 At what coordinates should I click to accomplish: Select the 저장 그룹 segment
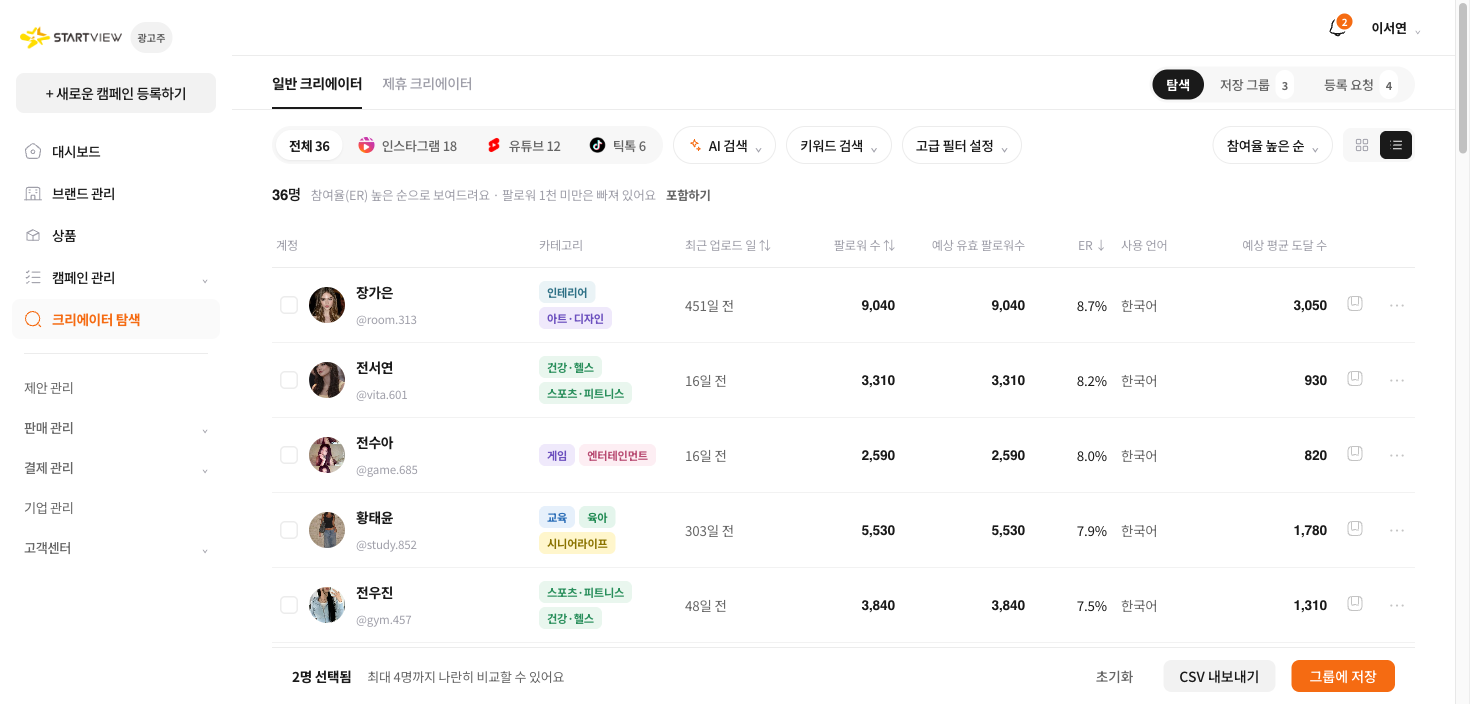point(1255,85)
